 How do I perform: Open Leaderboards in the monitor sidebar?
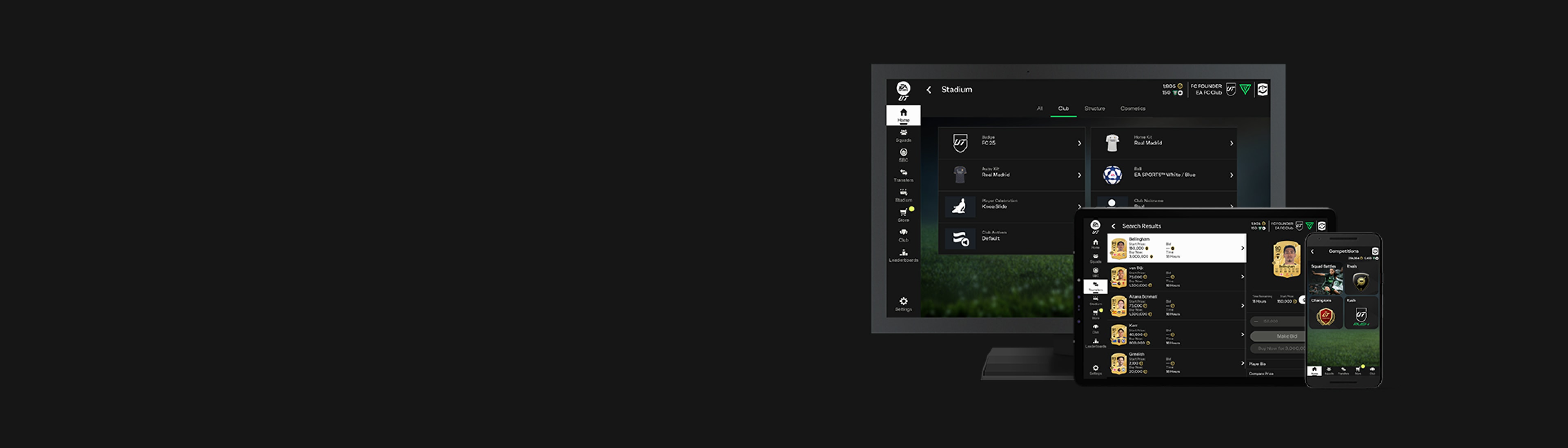click(903, 255)
